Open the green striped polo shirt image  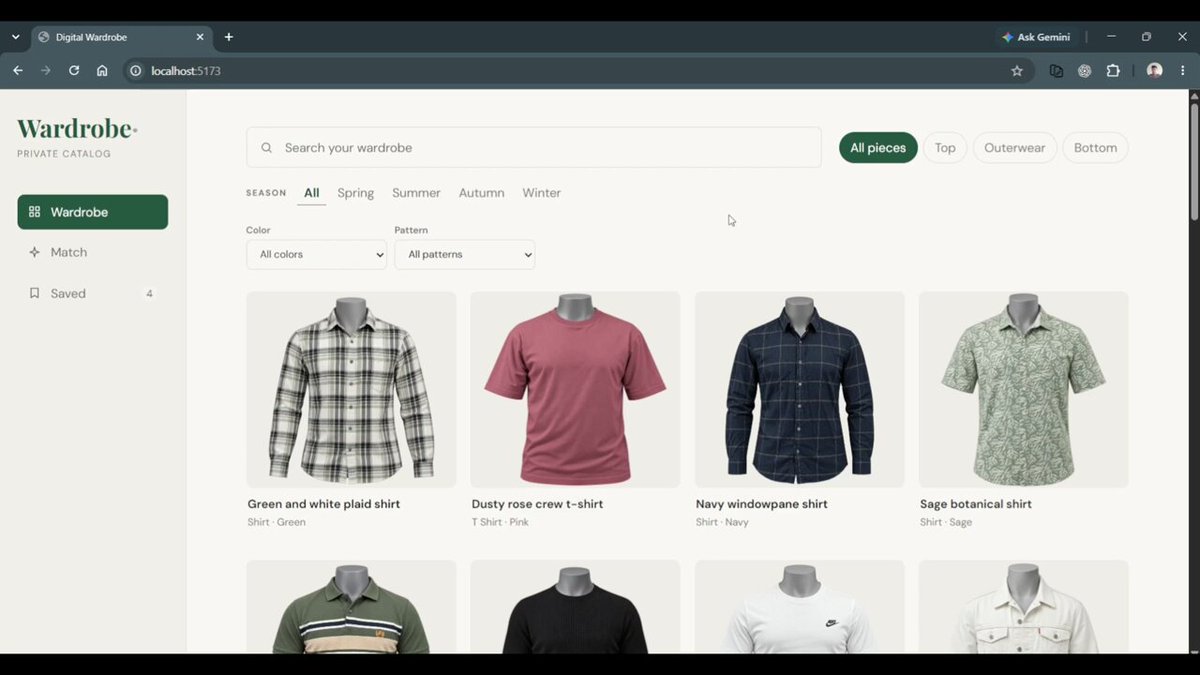click(x=352, y=607)
